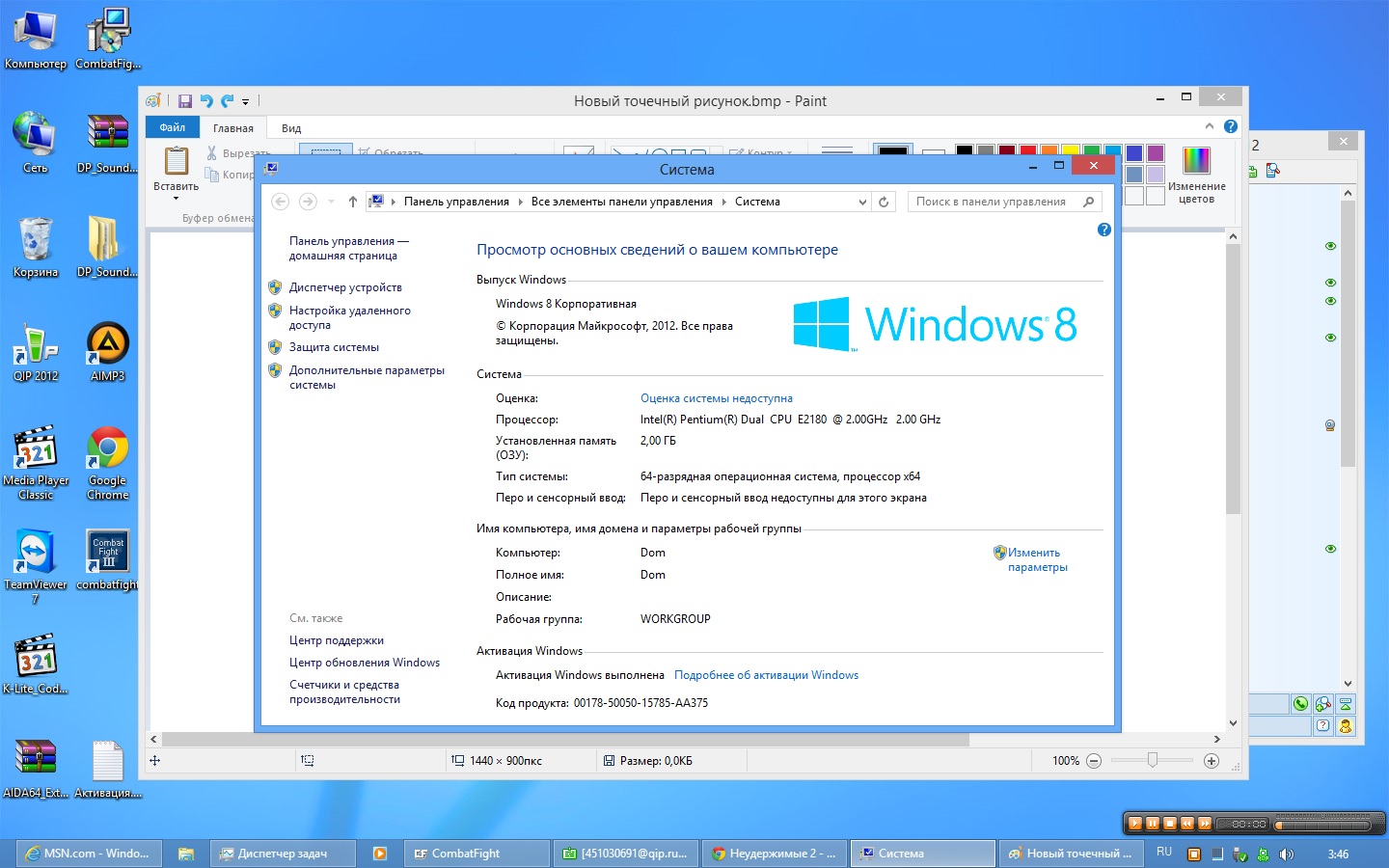1389x868 pixels.
Task: Open Диспетчер устройств link
Action: (x=345, y=287)
